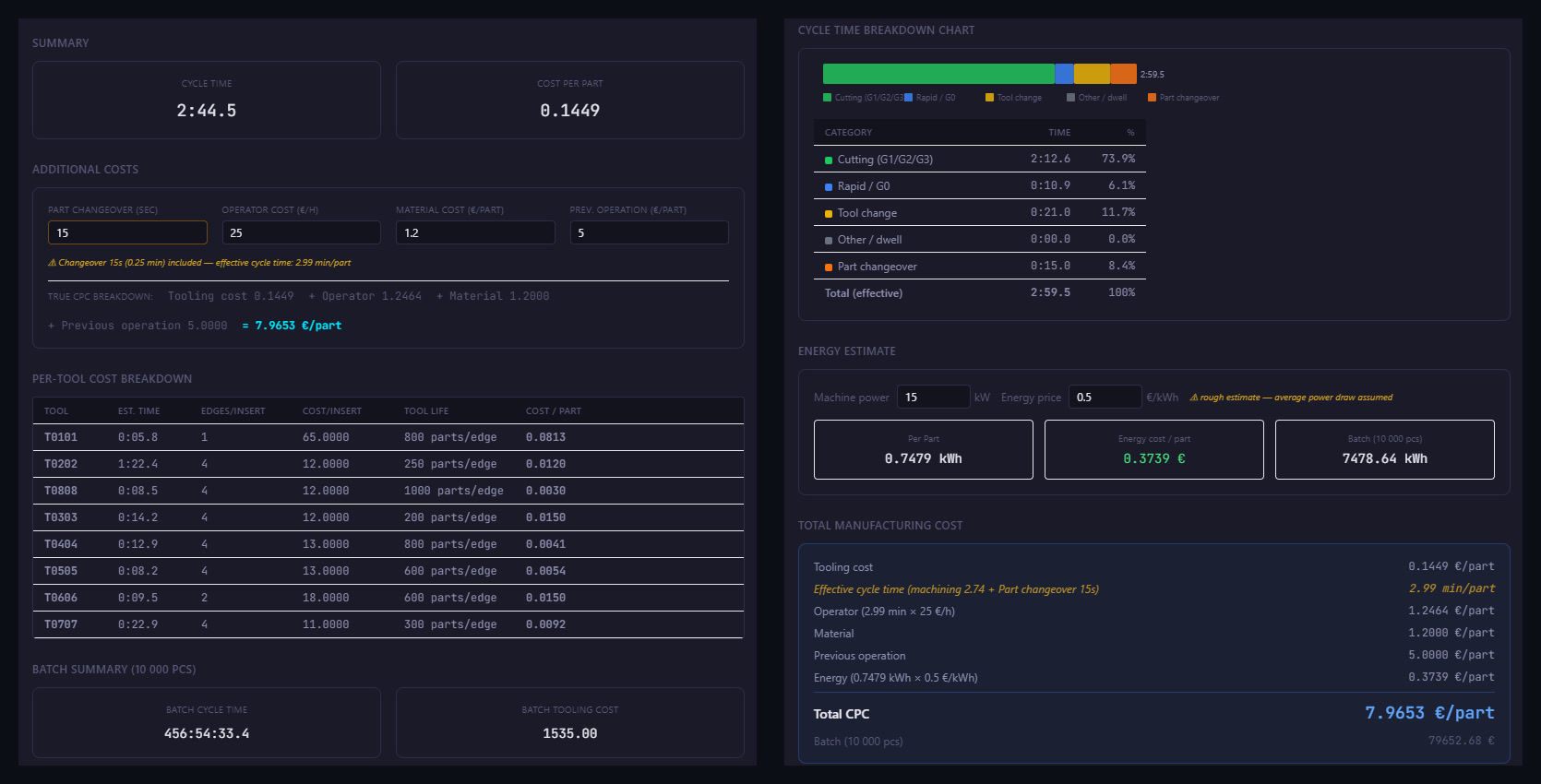Viewport: 1541px width, 784px height.
Task: Click the Cutting (G1/G2/G3) legend swatch
Action: [x=827, y=97]
